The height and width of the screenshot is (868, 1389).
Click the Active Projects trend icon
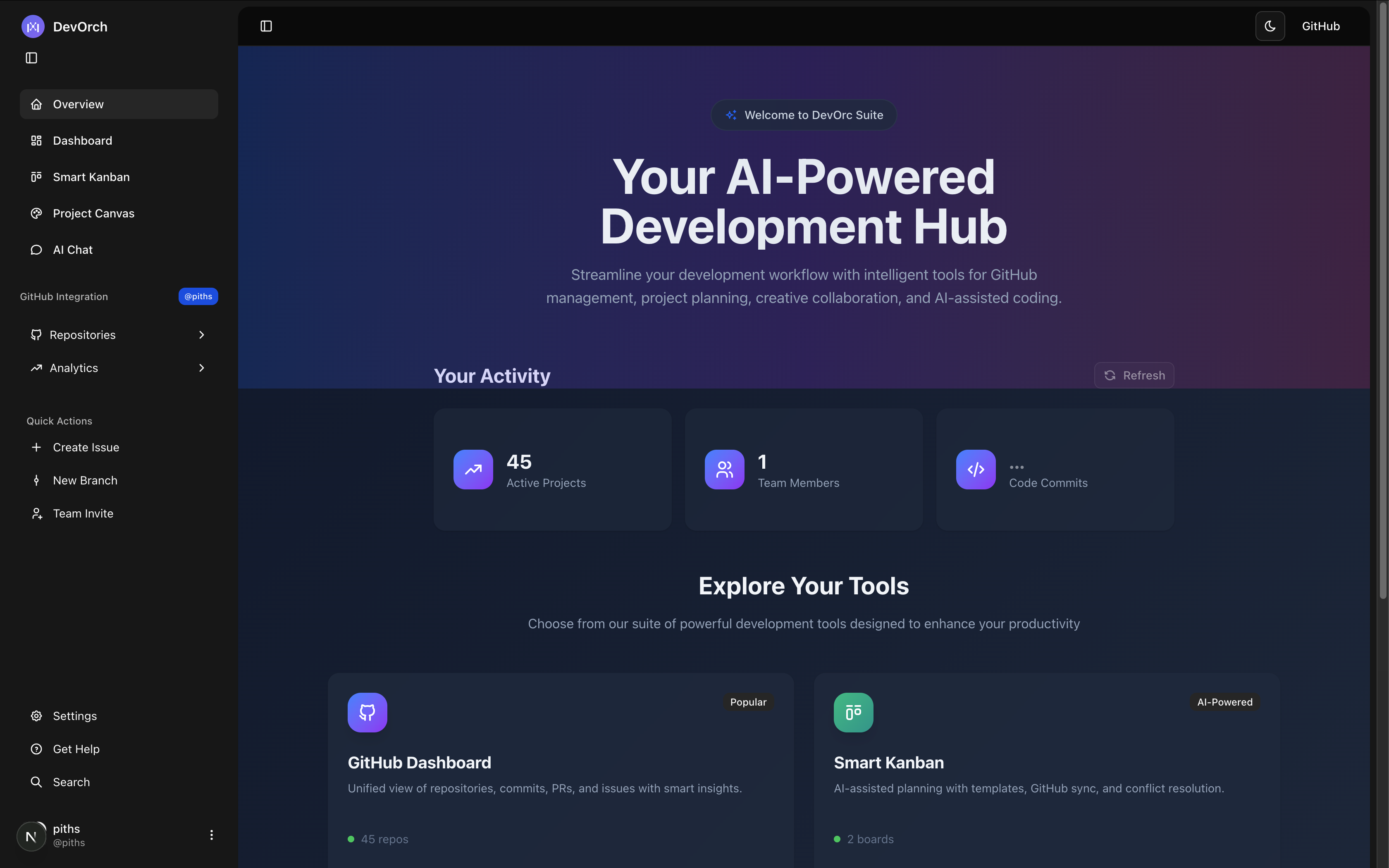(x=473, y=470)
